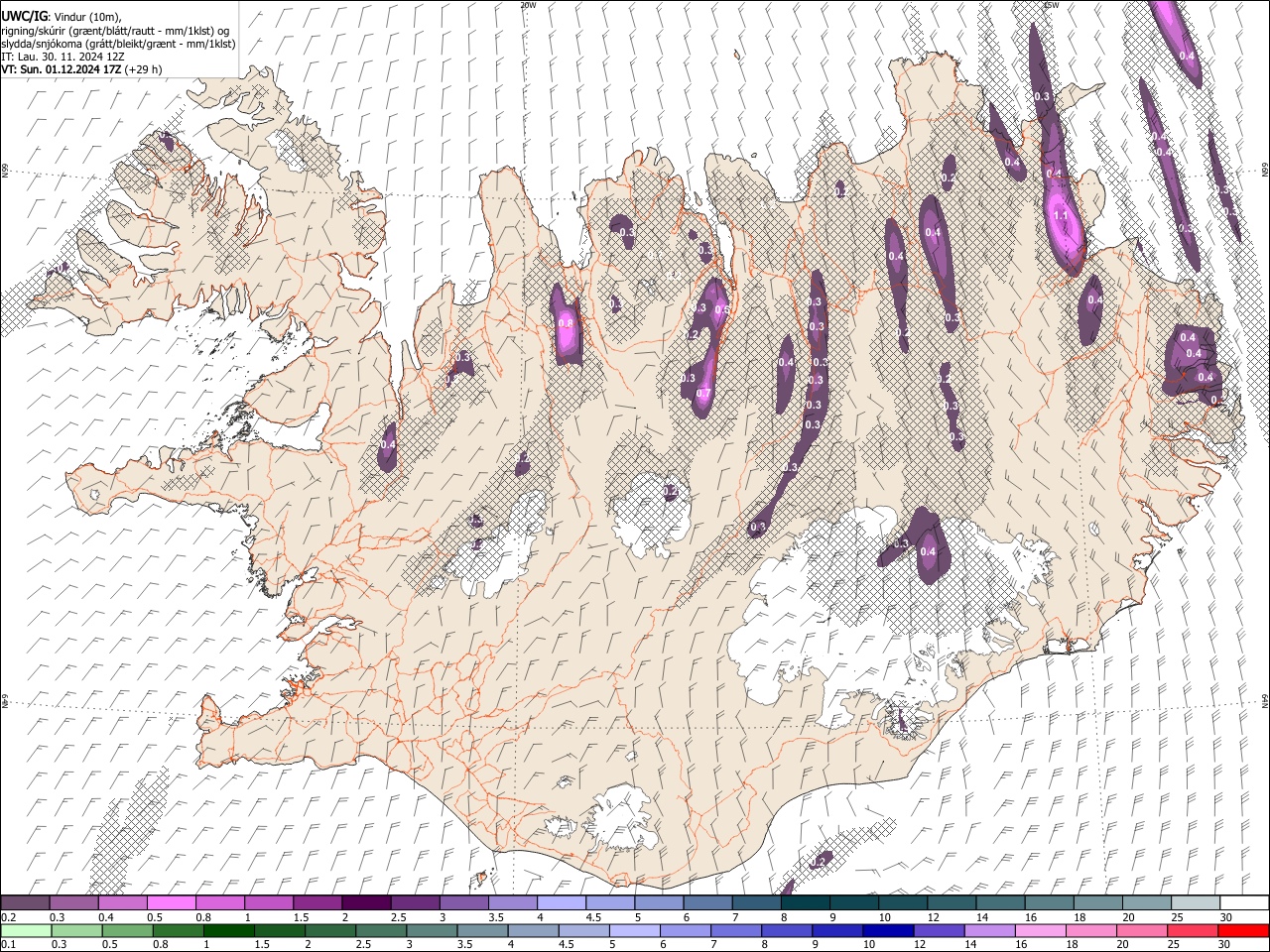Click the 1.1 snowfall value on the map
The width and height of the screenshot is (1270, 952).
click(x=1060, y=215)
